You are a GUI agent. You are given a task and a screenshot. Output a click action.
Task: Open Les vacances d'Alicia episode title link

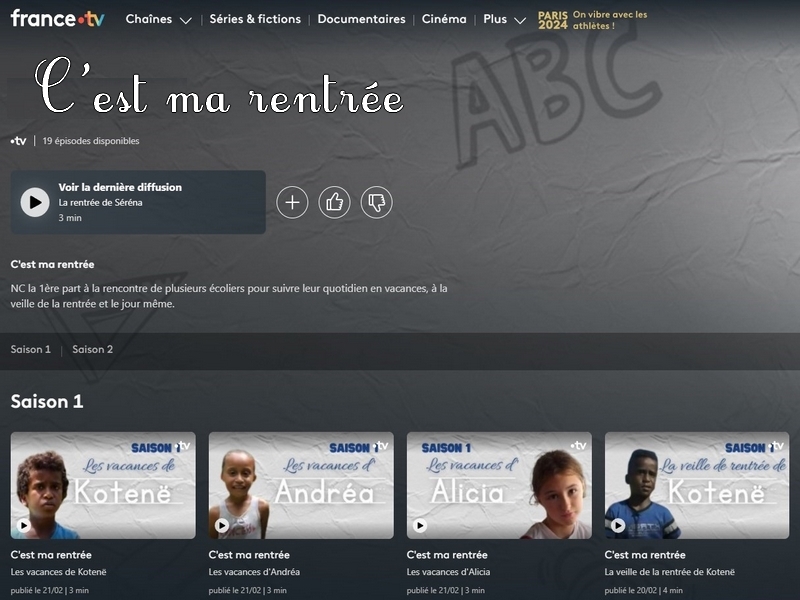(448, 572)
